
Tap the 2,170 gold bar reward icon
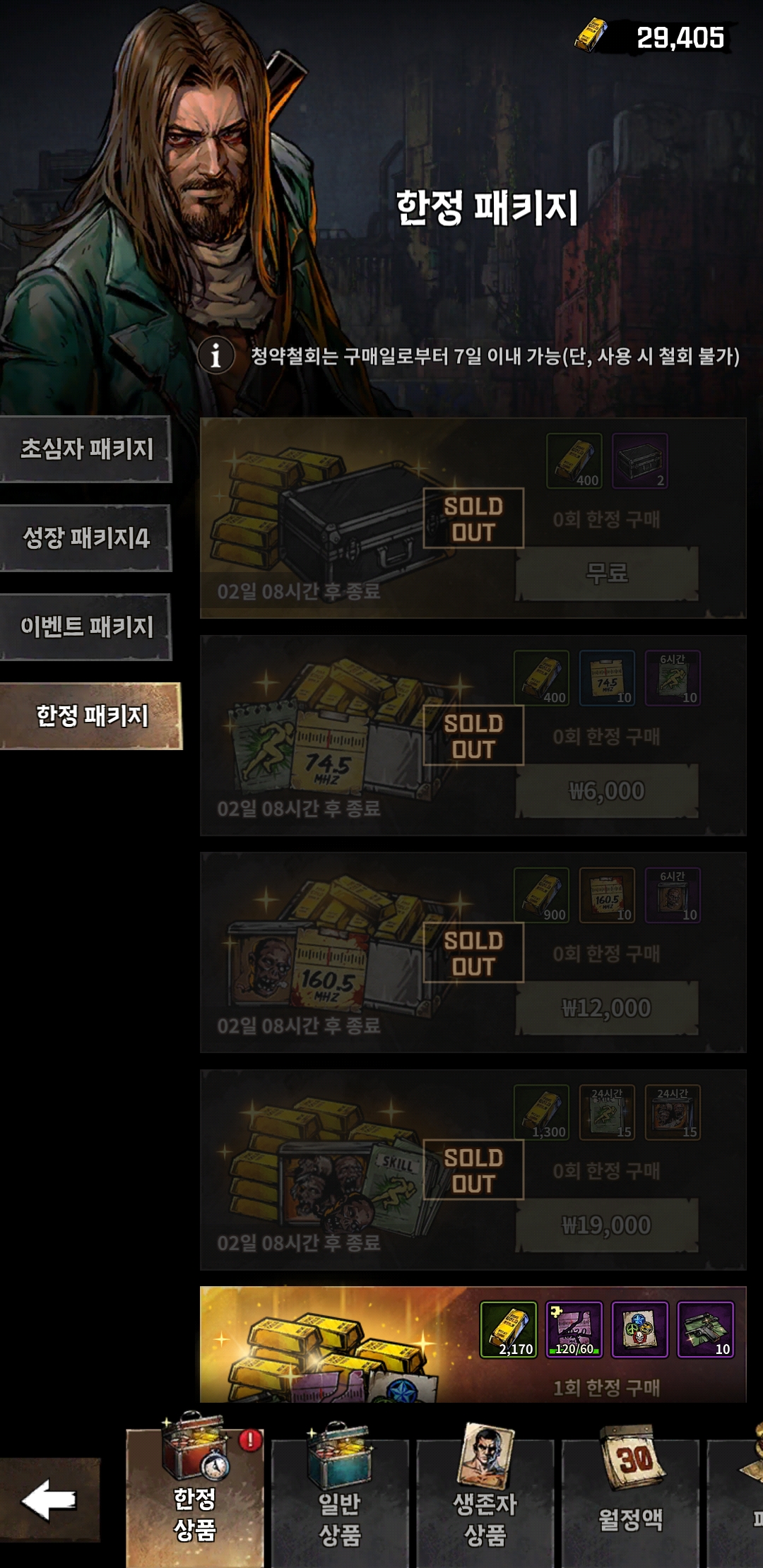click(x=509, y=1329)
